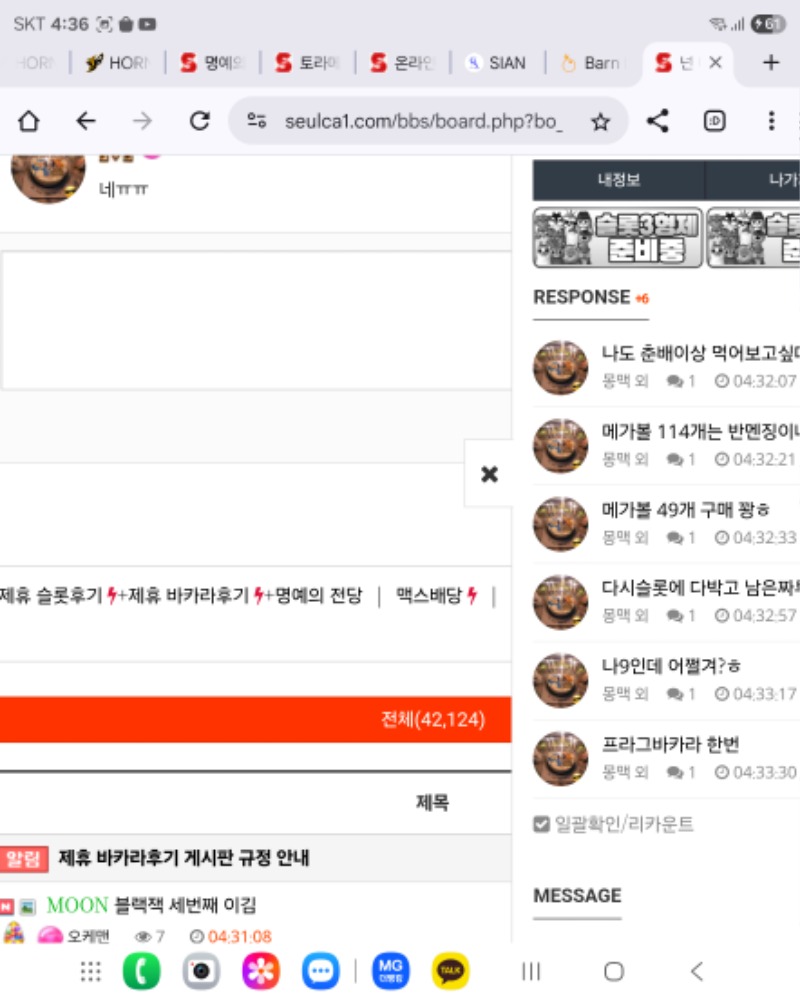Dismiss the popup with the X button
Image resolution: width=800 pixels, height=1000 pixels.
pos(489,474)
